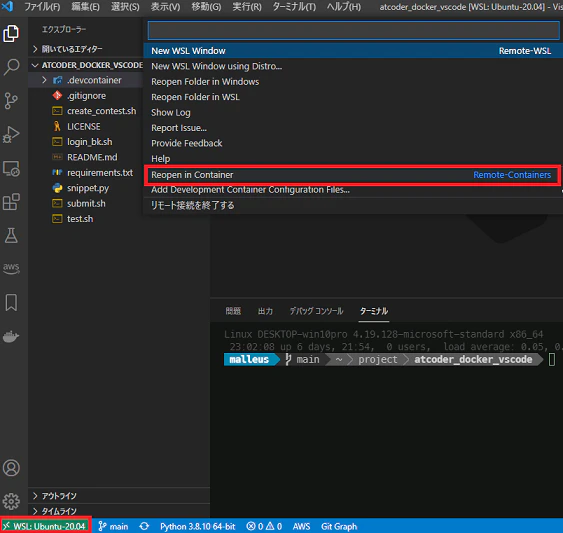Open the ヘルプ(H) menu
563x533 pixels.
(x=344, y=6)
